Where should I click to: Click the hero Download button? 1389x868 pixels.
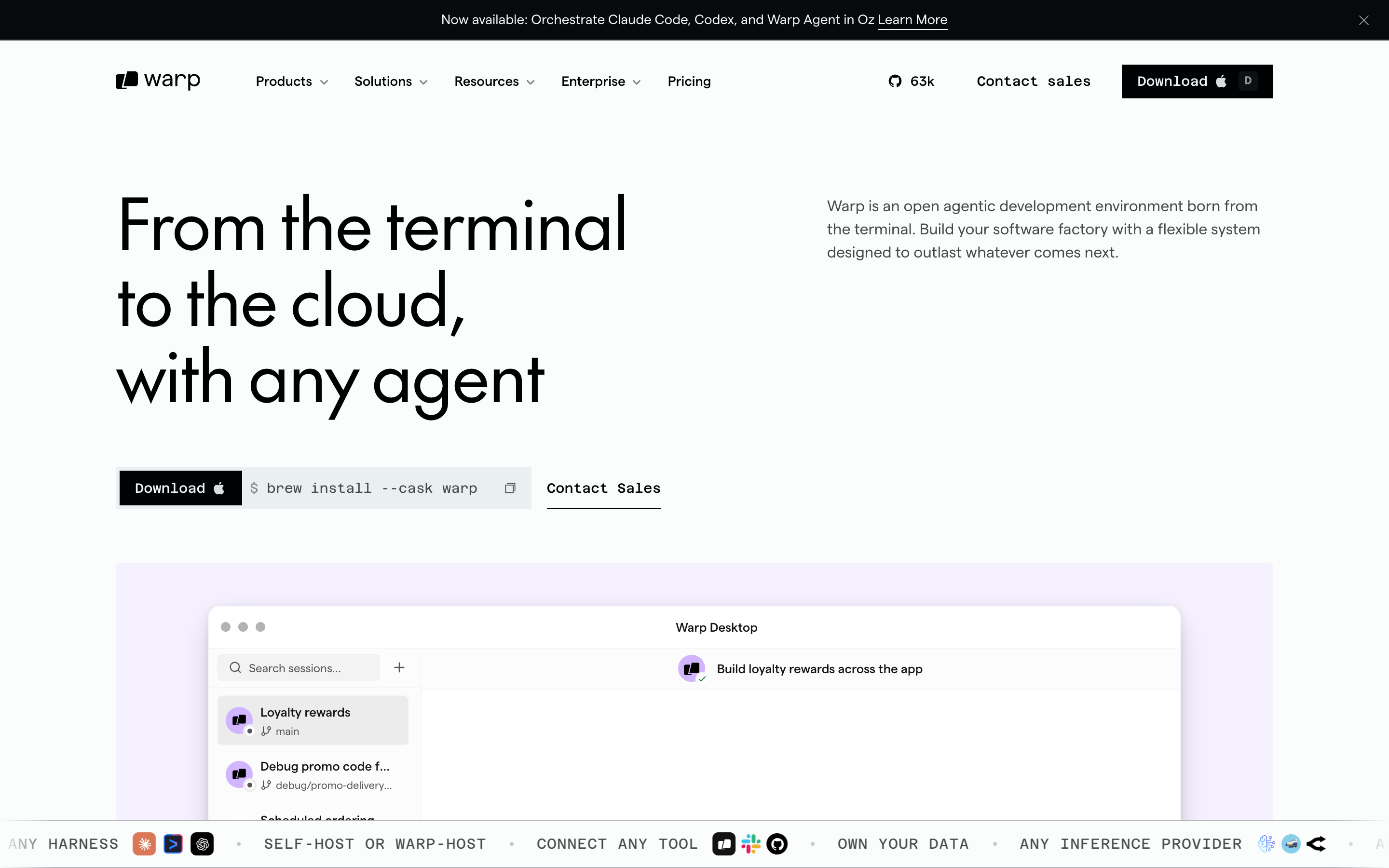pyautogui.click(x=180, y=488)
